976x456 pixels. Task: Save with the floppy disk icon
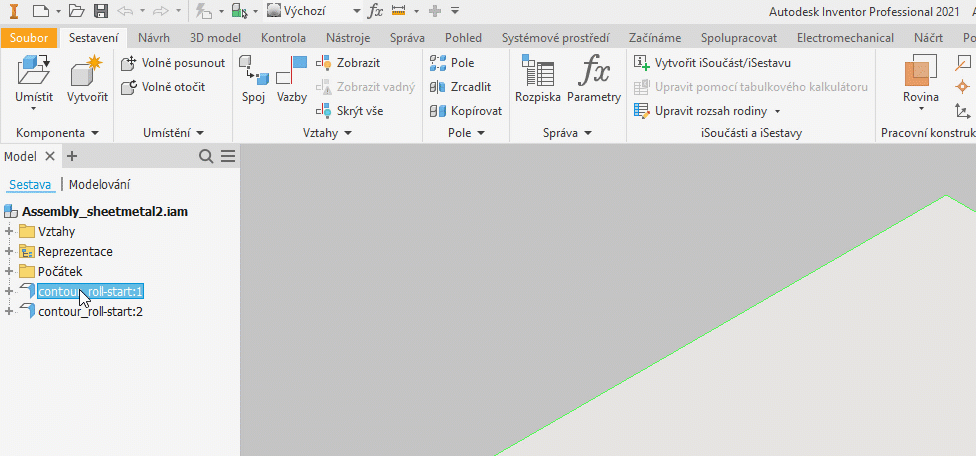(100, 11)
